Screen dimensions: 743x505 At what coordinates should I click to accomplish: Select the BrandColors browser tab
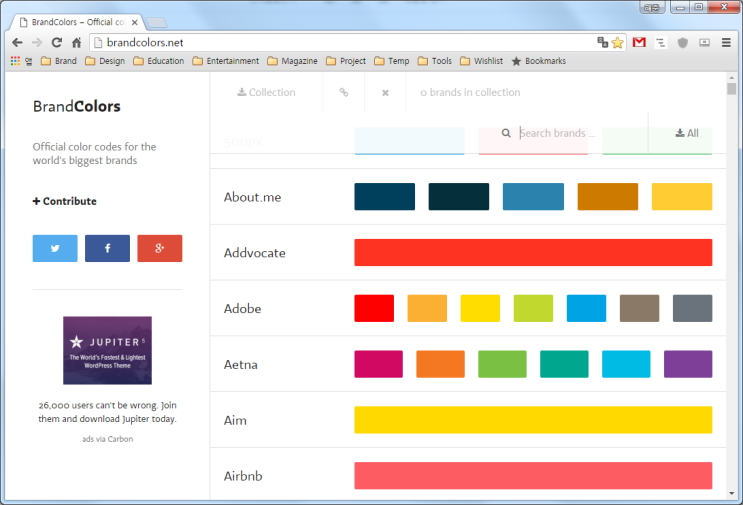[x=77, y=21]
